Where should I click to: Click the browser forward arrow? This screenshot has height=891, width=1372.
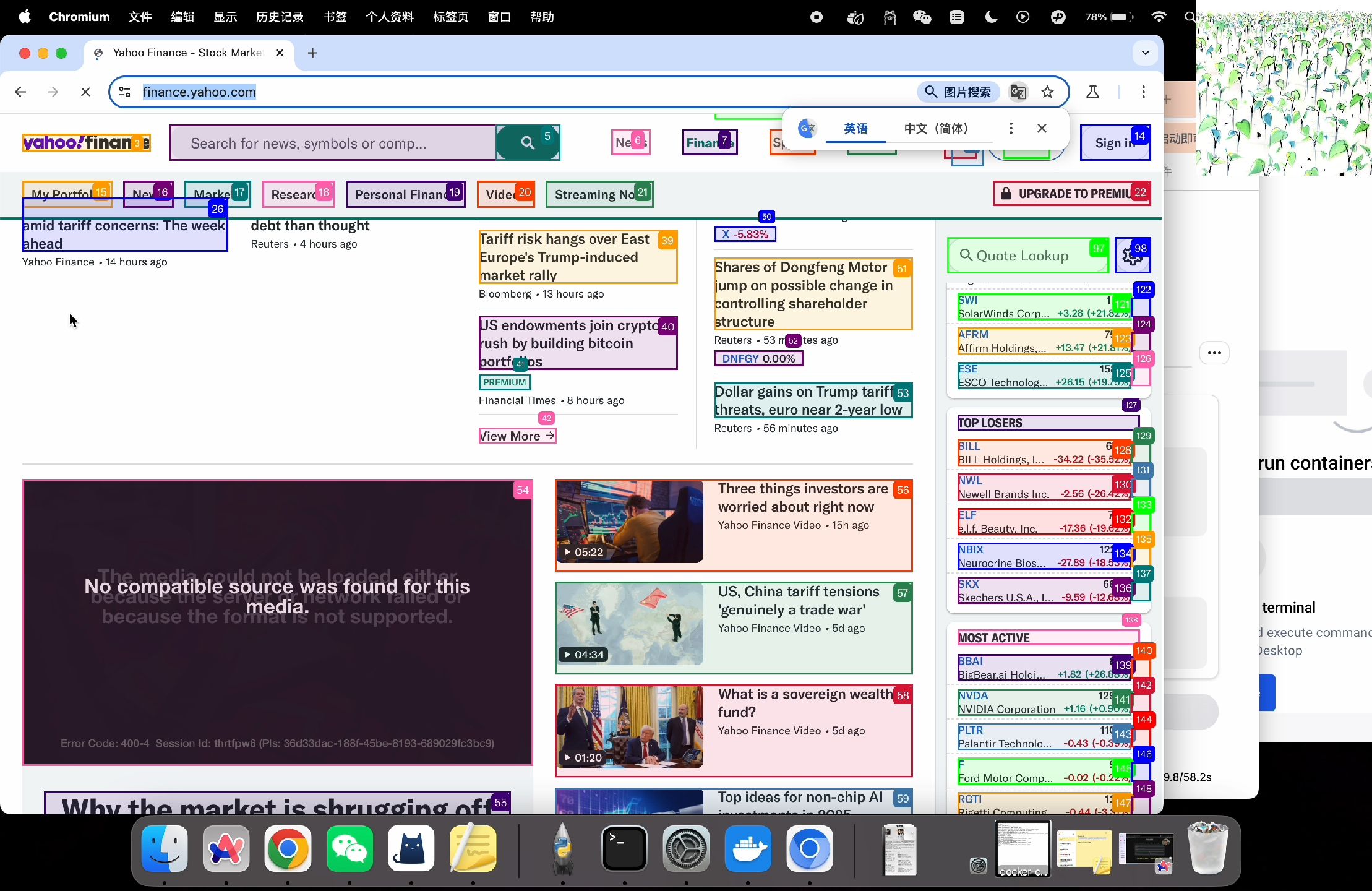[53, 92]
